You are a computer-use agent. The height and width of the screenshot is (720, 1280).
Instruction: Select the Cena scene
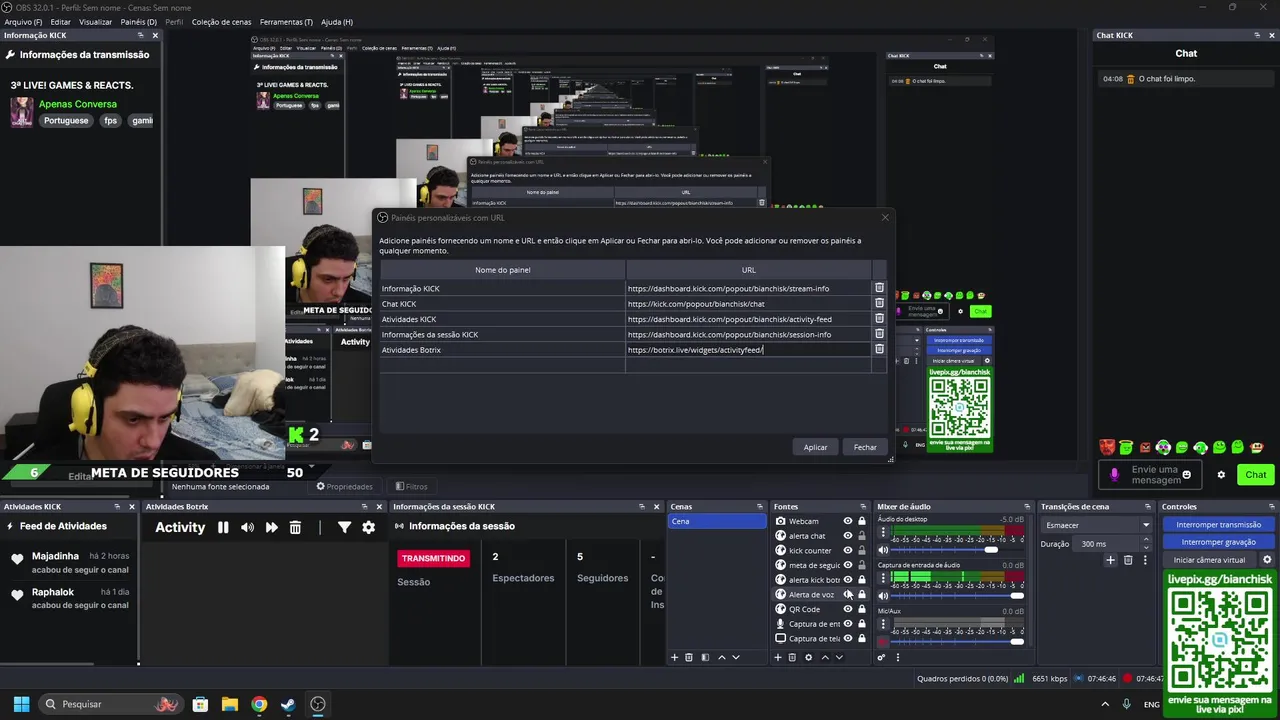point(717,521)
